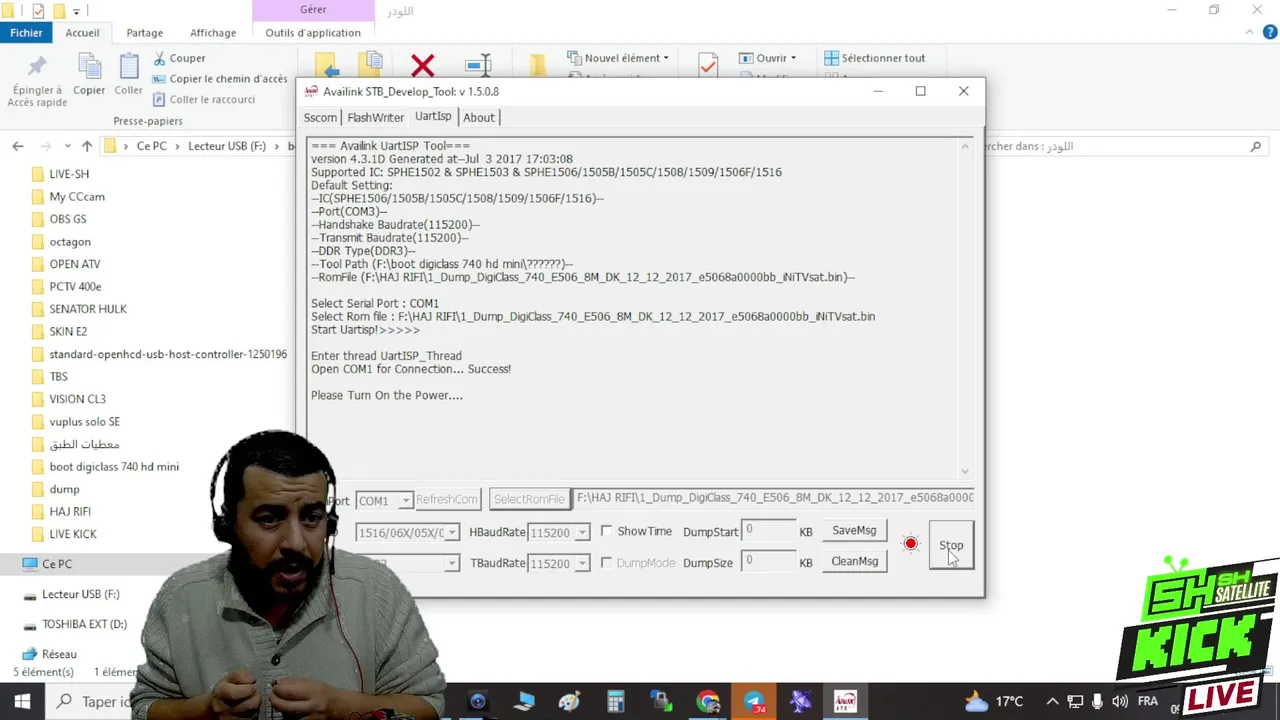Select the SENATOR HULK folder
Viewport: 1280px width, 720px height.
pos(88,309)
